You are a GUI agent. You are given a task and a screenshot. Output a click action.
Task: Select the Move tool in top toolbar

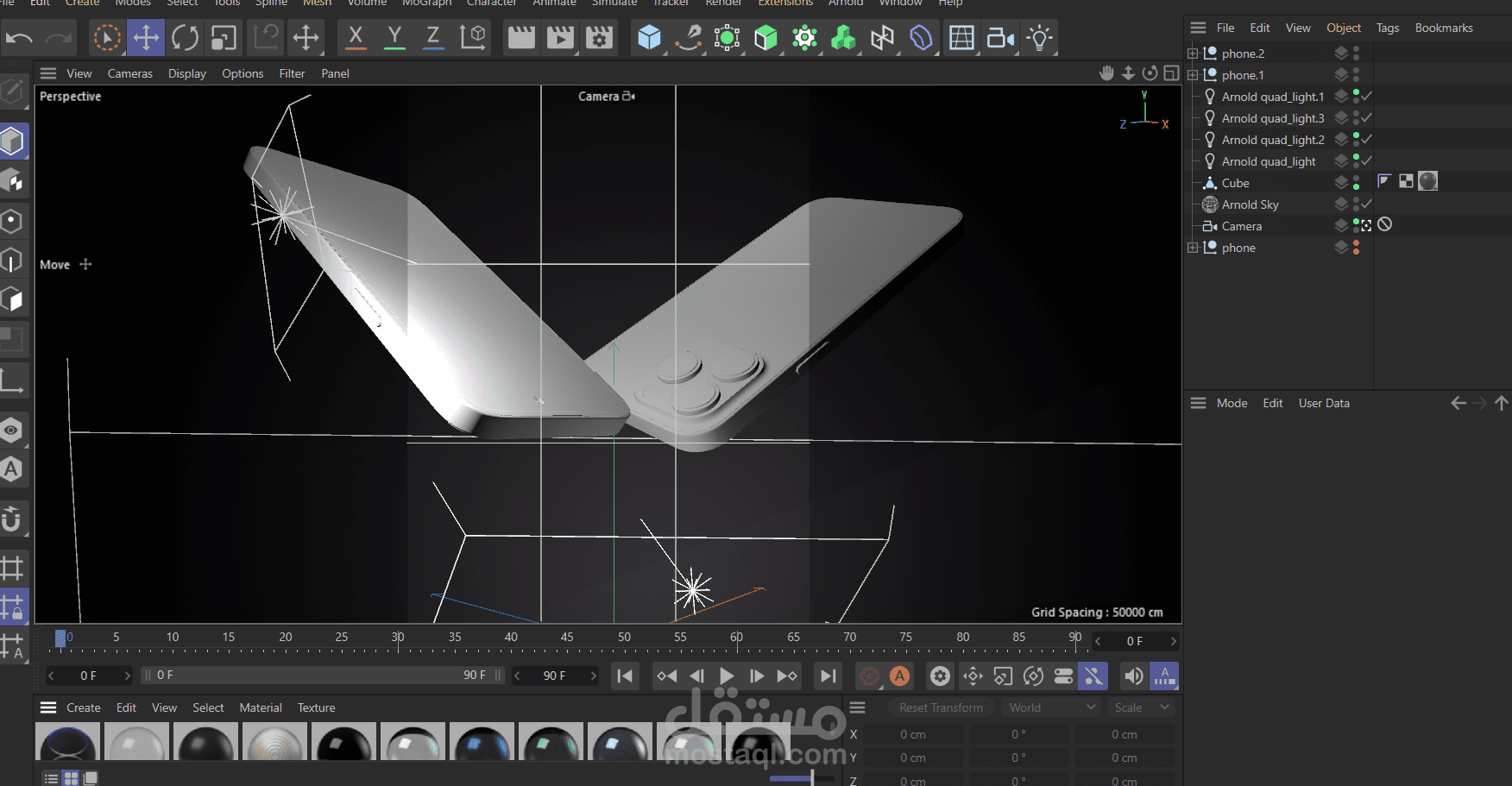point(146,38)
